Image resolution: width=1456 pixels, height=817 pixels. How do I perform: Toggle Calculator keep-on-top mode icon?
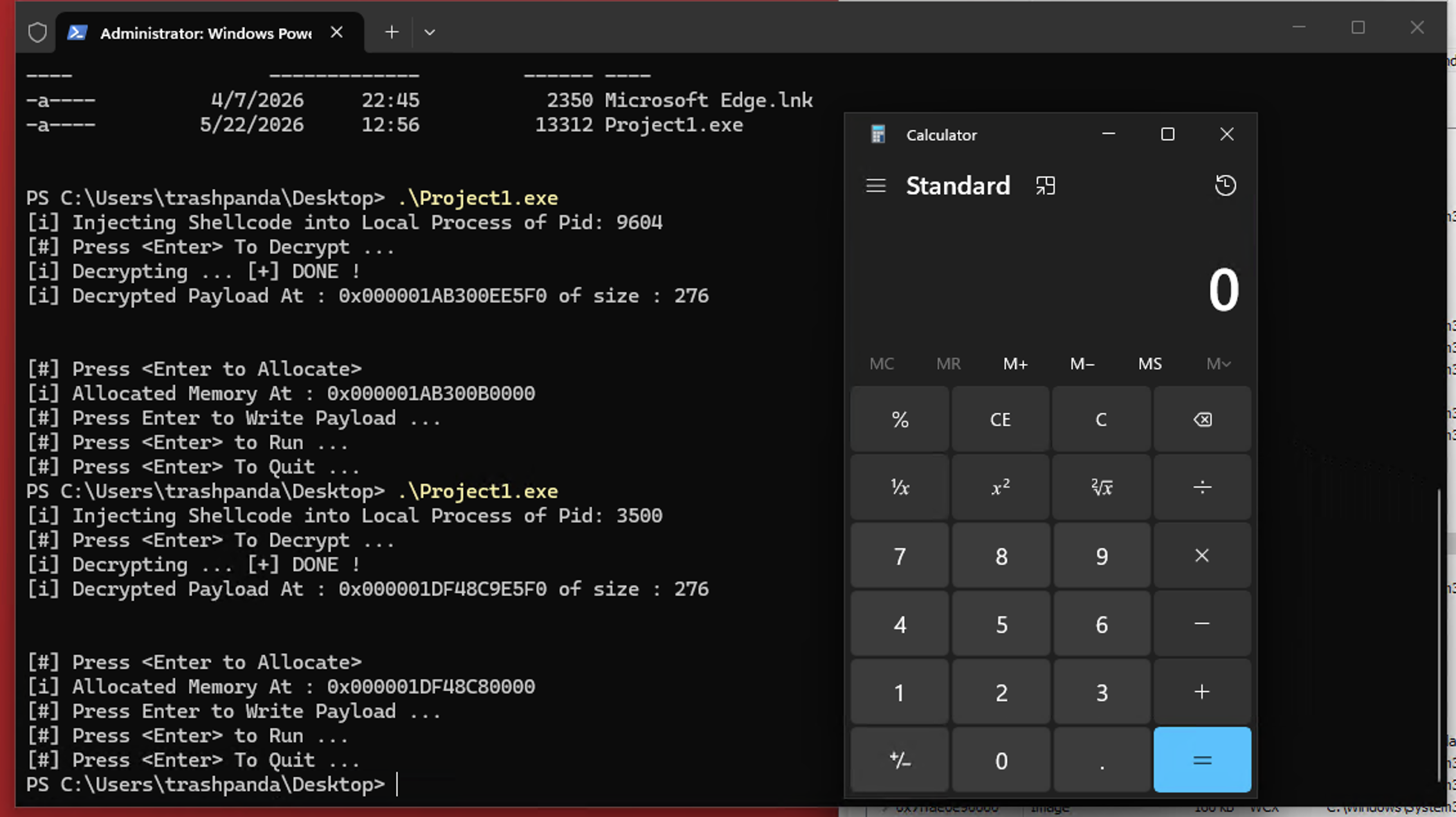[1045, 186]
